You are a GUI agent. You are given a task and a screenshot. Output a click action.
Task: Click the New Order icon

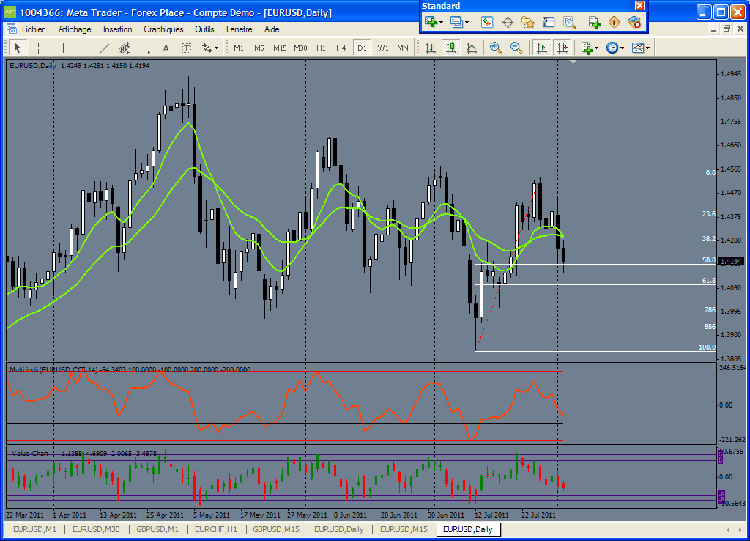click(x=594, y=22)
